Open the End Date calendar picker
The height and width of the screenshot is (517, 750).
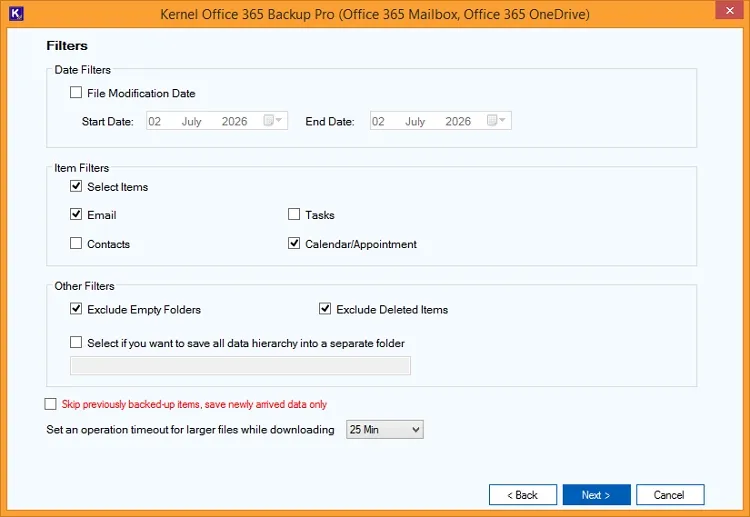[496, 121]
